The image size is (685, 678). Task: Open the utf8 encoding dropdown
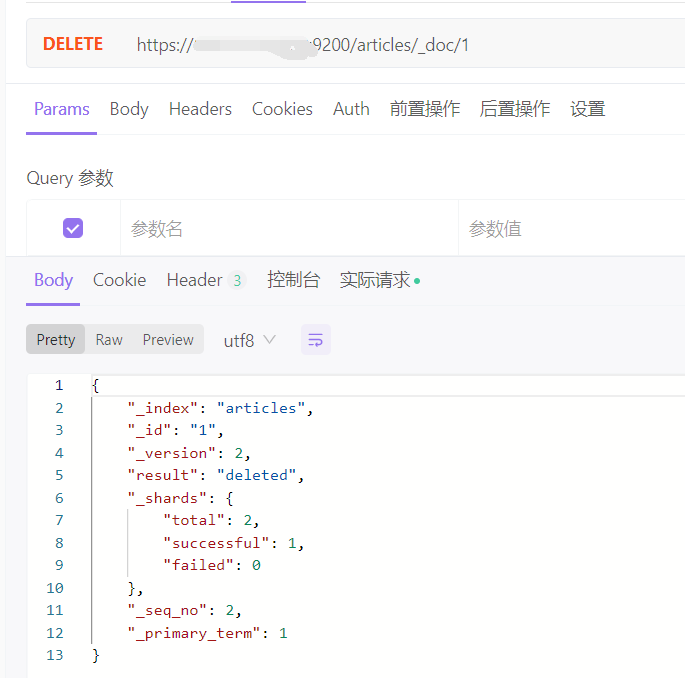[249, 340]
